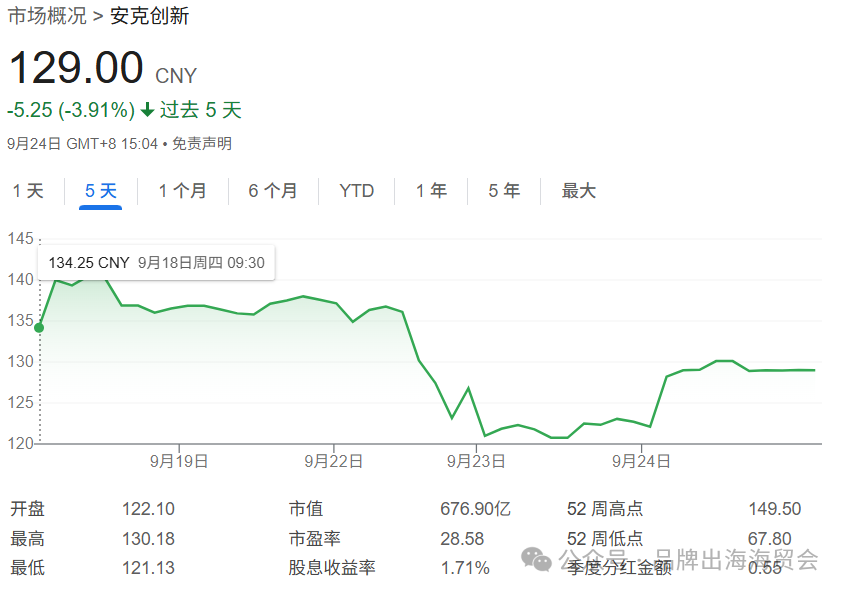846x594 pixels.
Task: Click the 52周高点 value 149.50
Action: pyautogui.click(x=775, y=508)
